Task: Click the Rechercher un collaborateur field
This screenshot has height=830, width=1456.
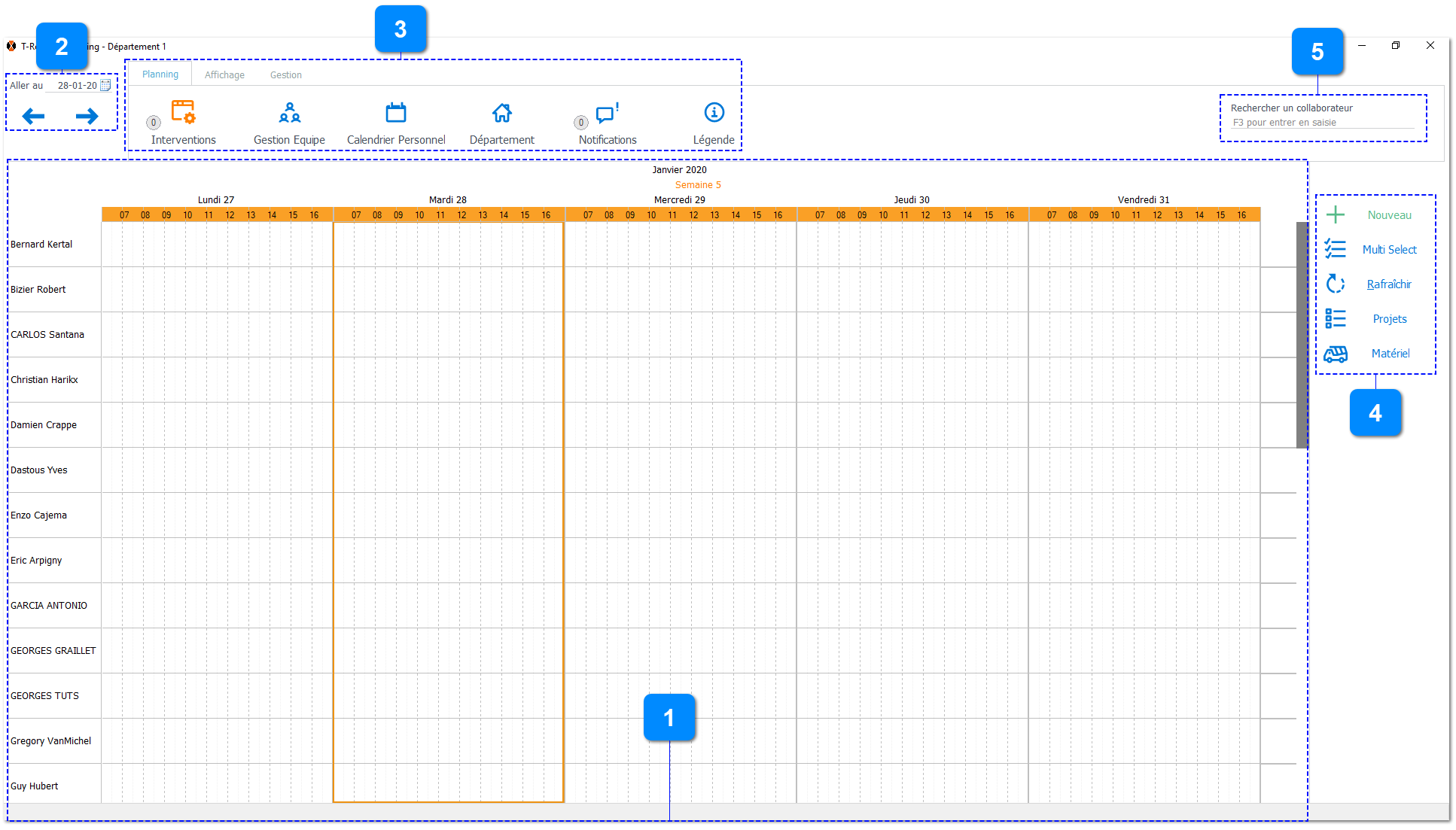Action: pyautogui.click(x=1322, y=122)
